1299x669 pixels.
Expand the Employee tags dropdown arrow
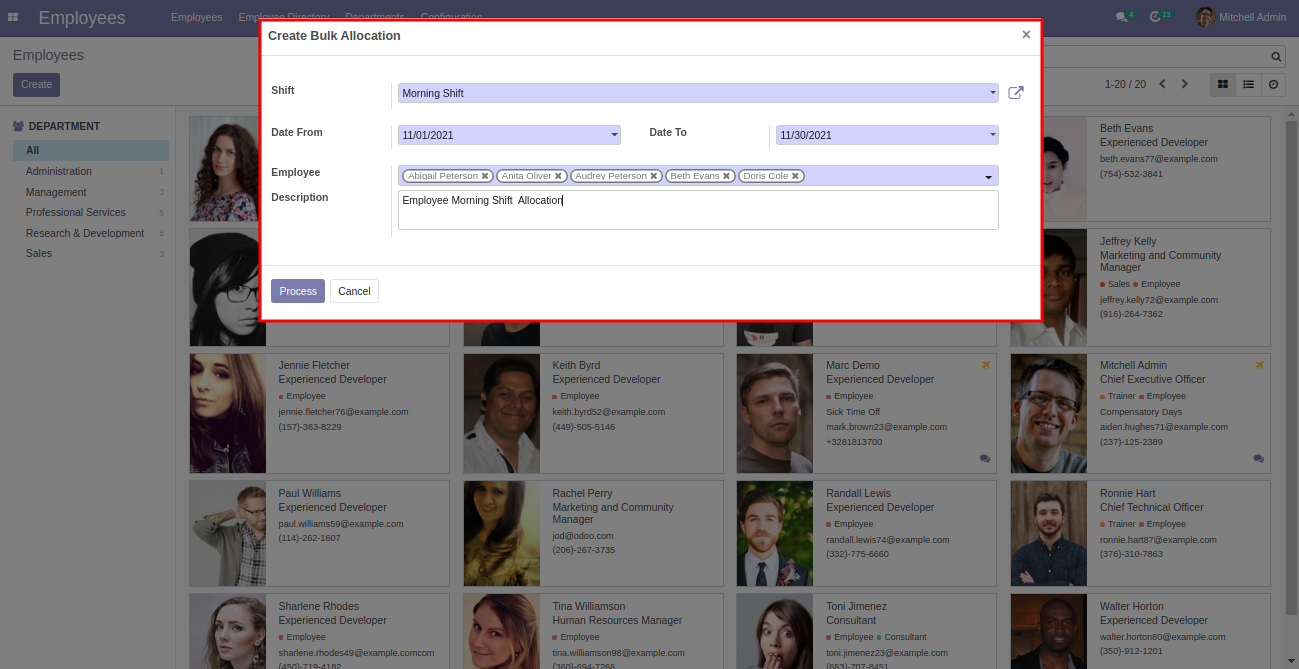point(988,177)
